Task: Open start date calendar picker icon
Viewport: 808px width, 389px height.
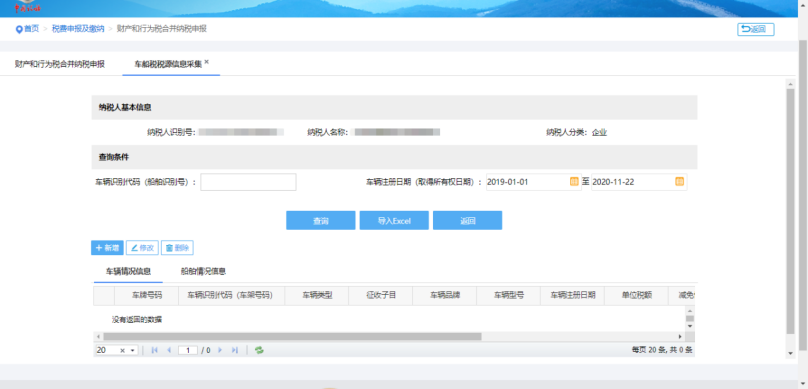Action: click(x=574, y=181)
